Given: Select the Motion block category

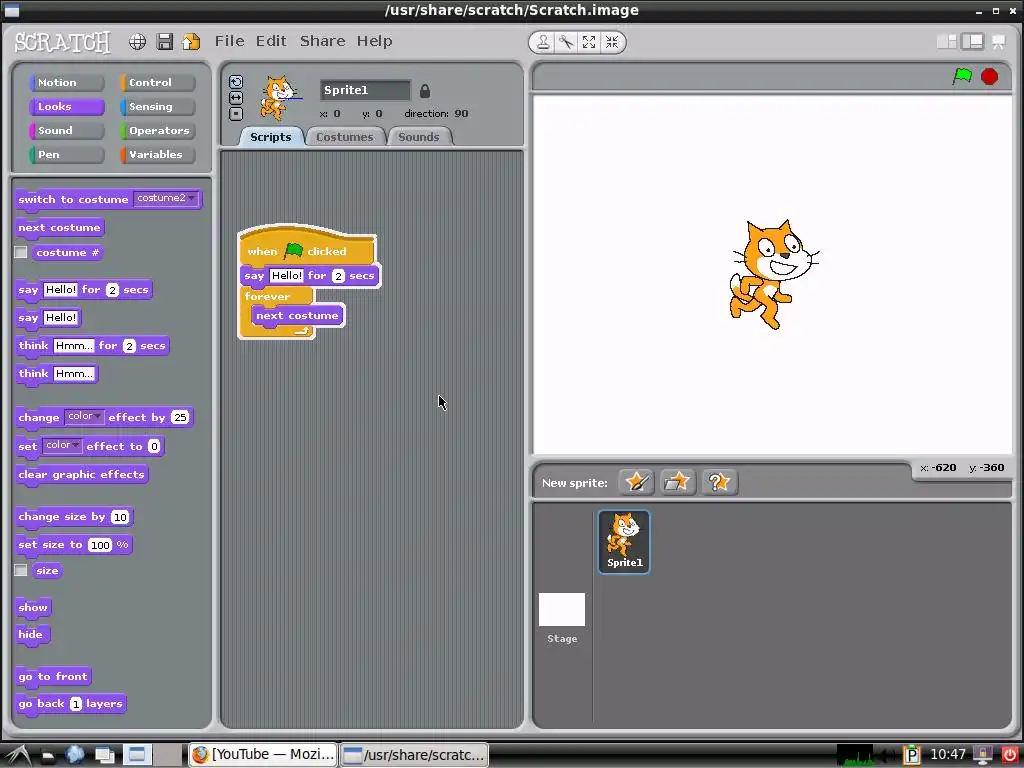Looking at the screenshot, I should tap(67, 82).
